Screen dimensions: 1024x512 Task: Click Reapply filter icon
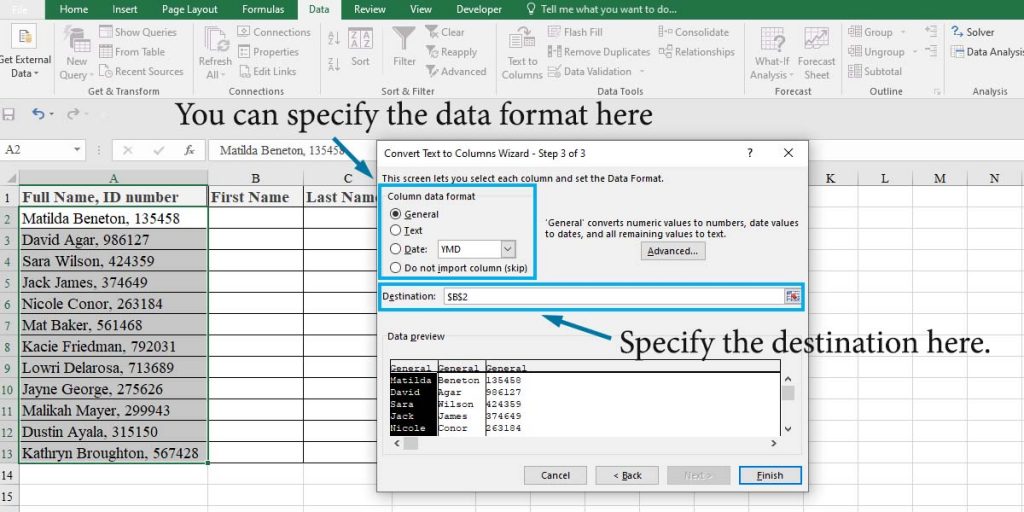click(x=432, y=52)
